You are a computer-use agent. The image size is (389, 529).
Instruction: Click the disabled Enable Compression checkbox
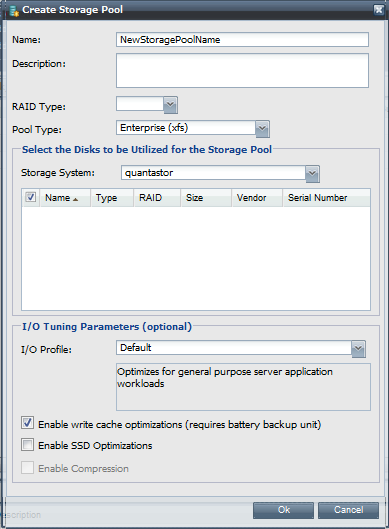coord(27,468)
